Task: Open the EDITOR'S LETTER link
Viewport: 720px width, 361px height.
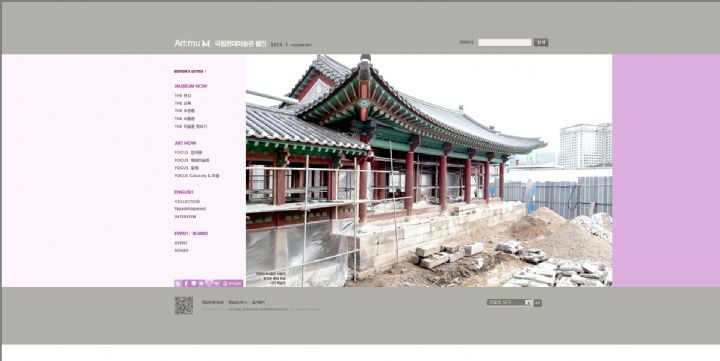Action: [x=190, y=71]
